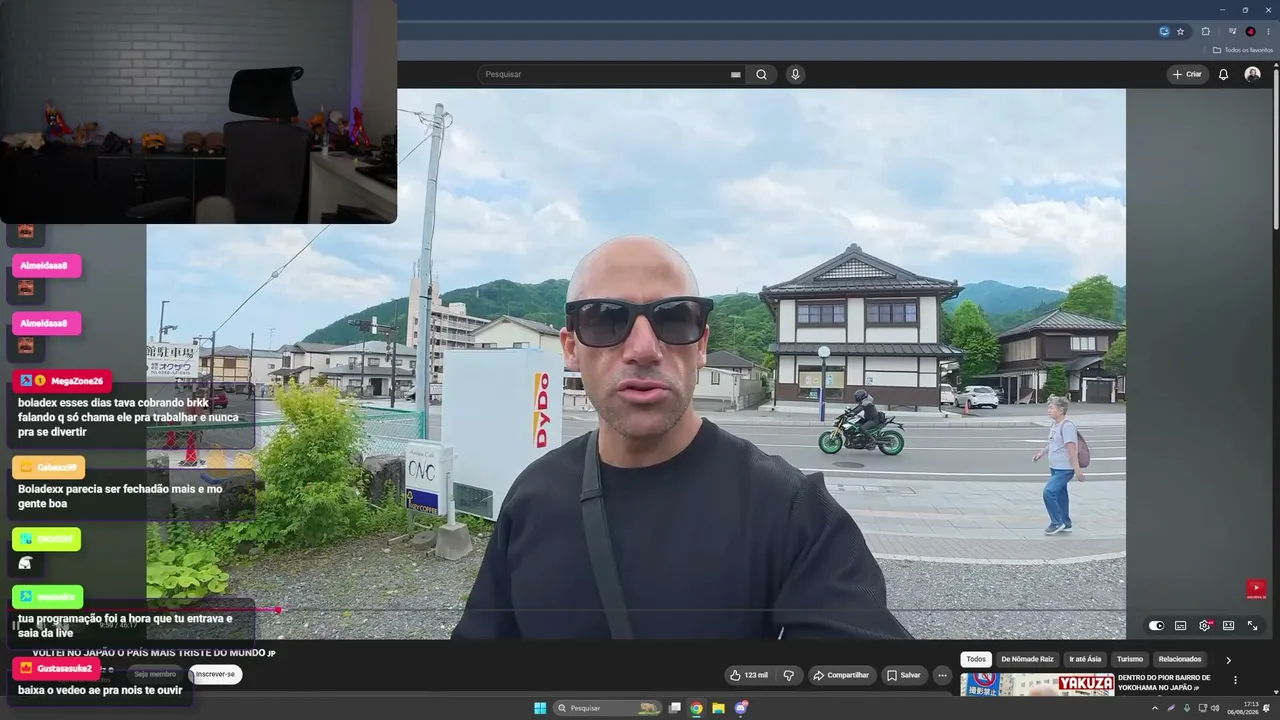
Task: Click chat message 'baixa o vedeo ae'
Action: click(100, 690)
